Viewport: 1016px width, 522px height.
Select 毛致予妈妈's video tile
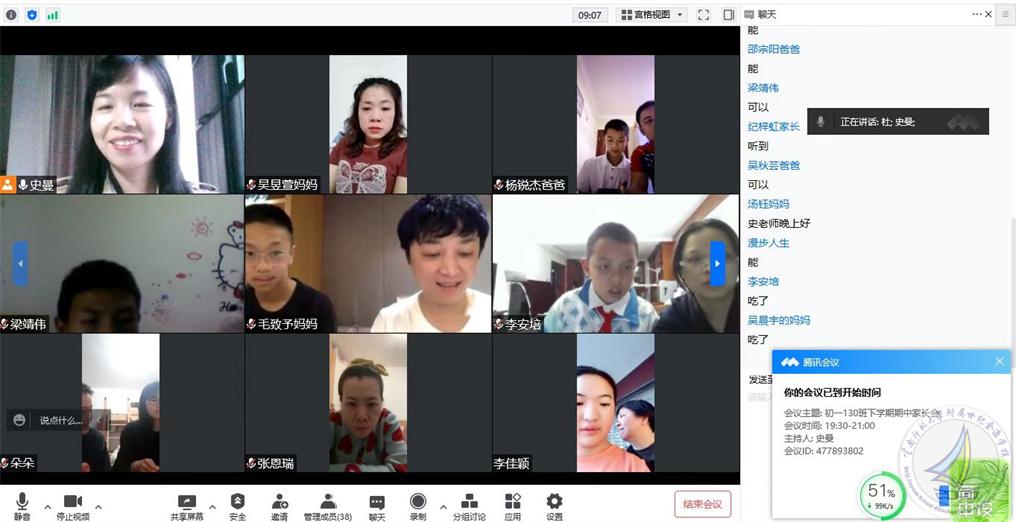[x=368, y=264]
